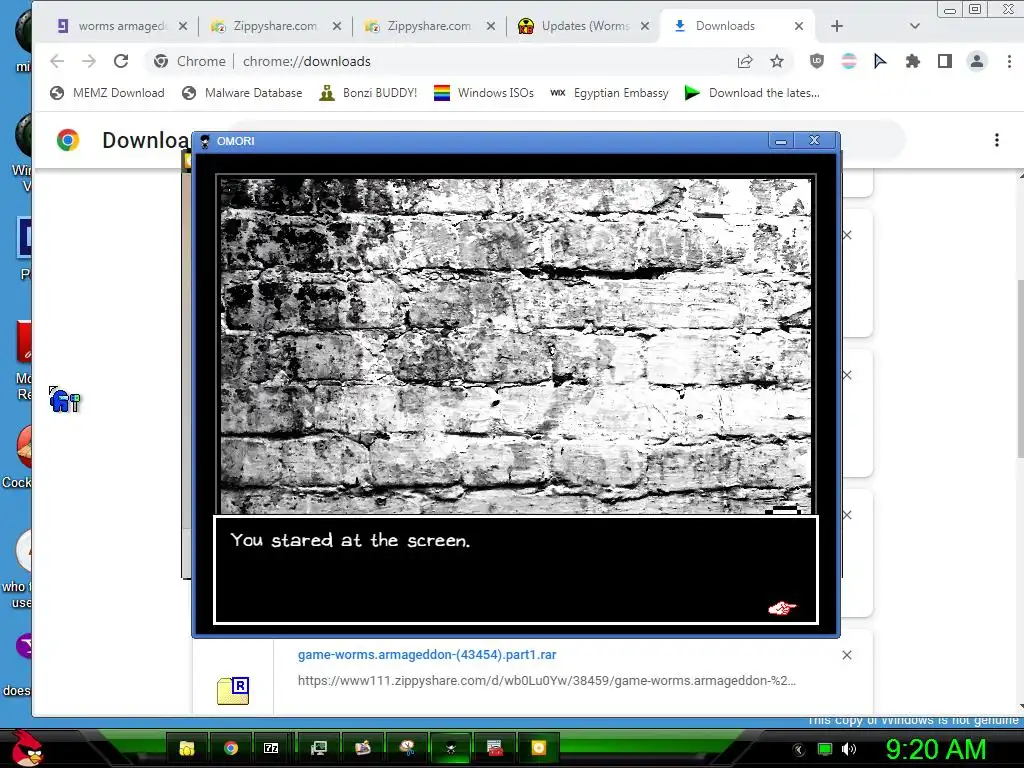Open the file explorer taskbar icon
Screen dimensions: 1024x768
point(187,748)
